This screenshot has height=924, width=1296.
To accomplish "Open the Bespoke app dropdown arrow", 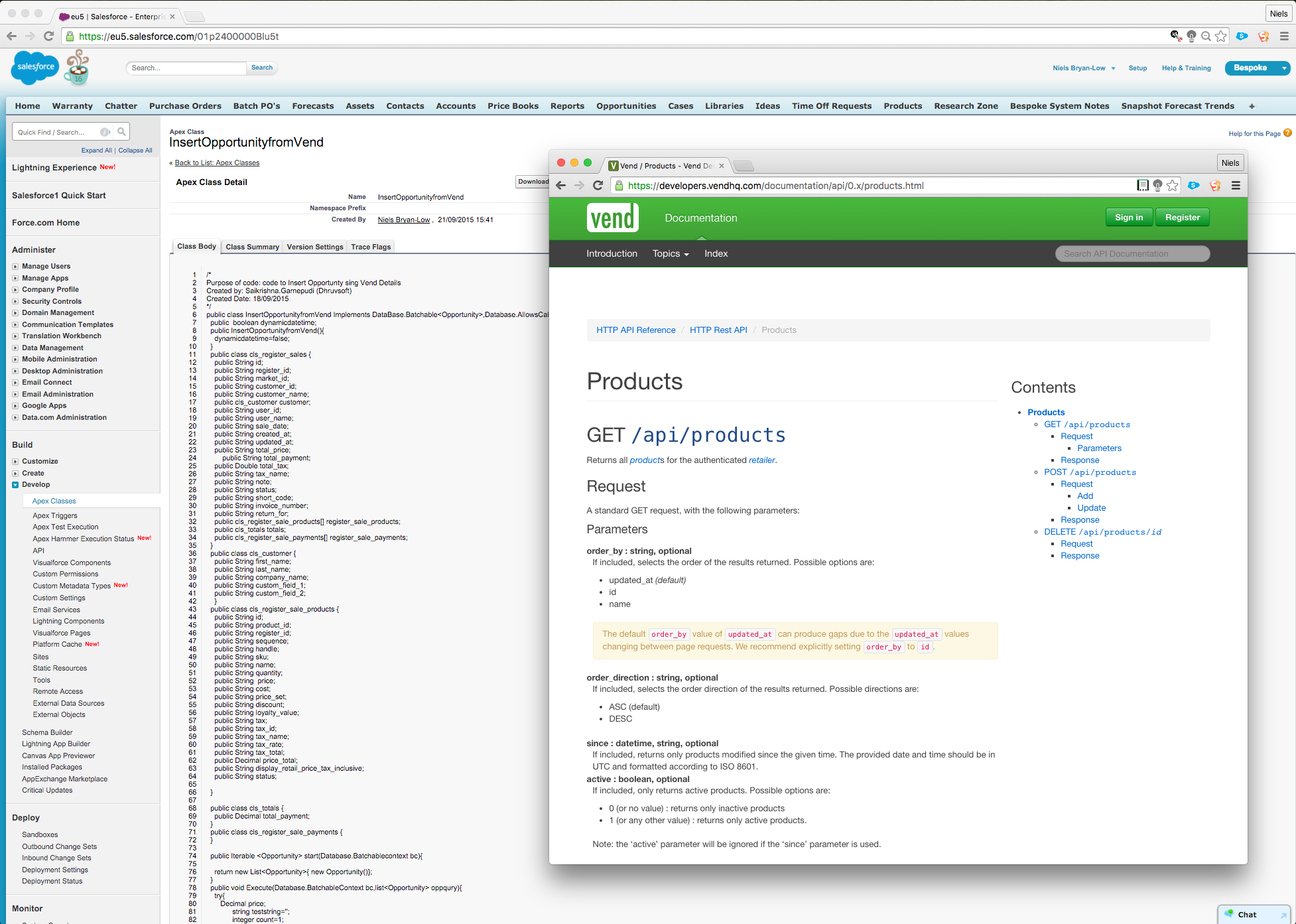I will pos(1283,68).
